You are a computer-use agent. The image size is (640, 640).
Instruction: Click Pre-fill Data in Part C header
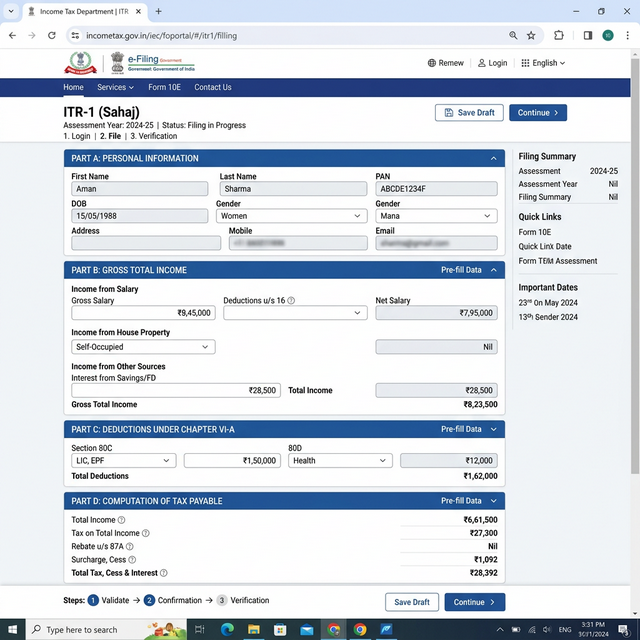tap(461, 429)
